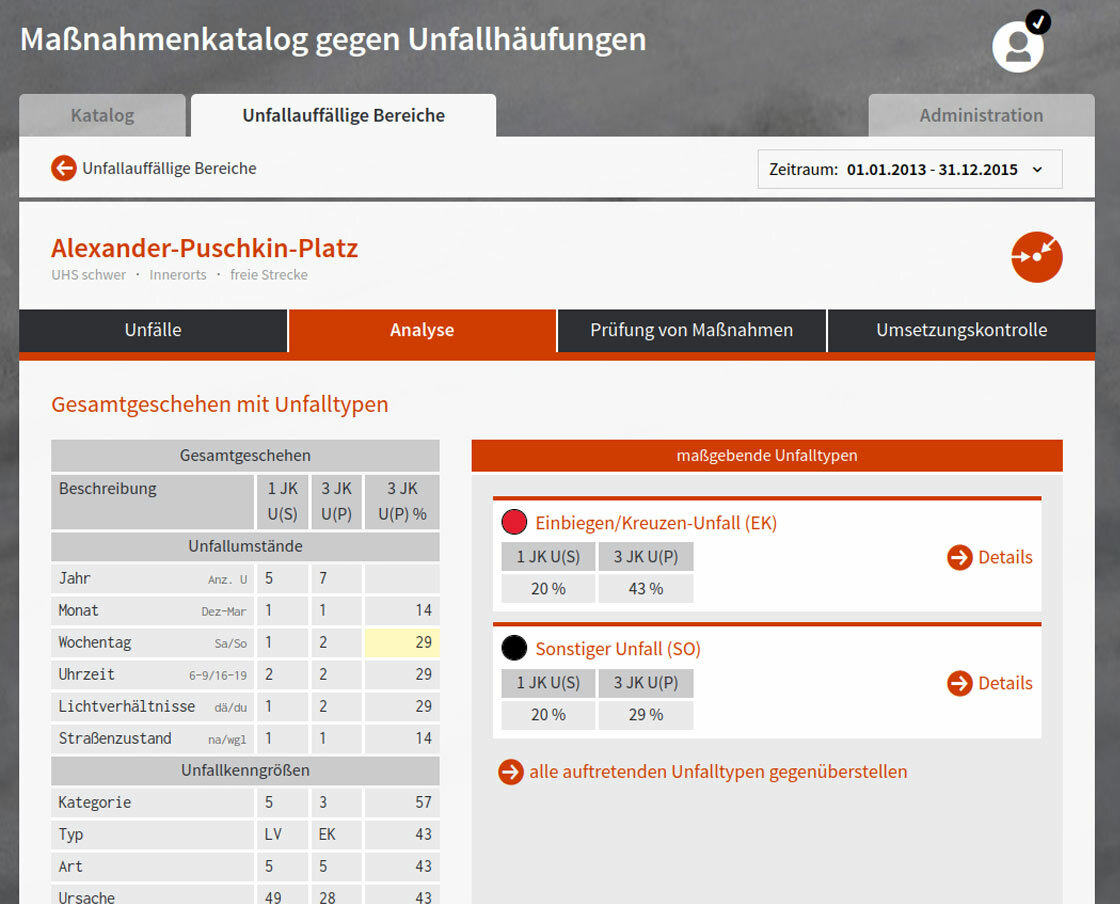This screenshot has height=904, width=1120.
Task: Switch to the Unfälle tab
Action: point(152,330)
